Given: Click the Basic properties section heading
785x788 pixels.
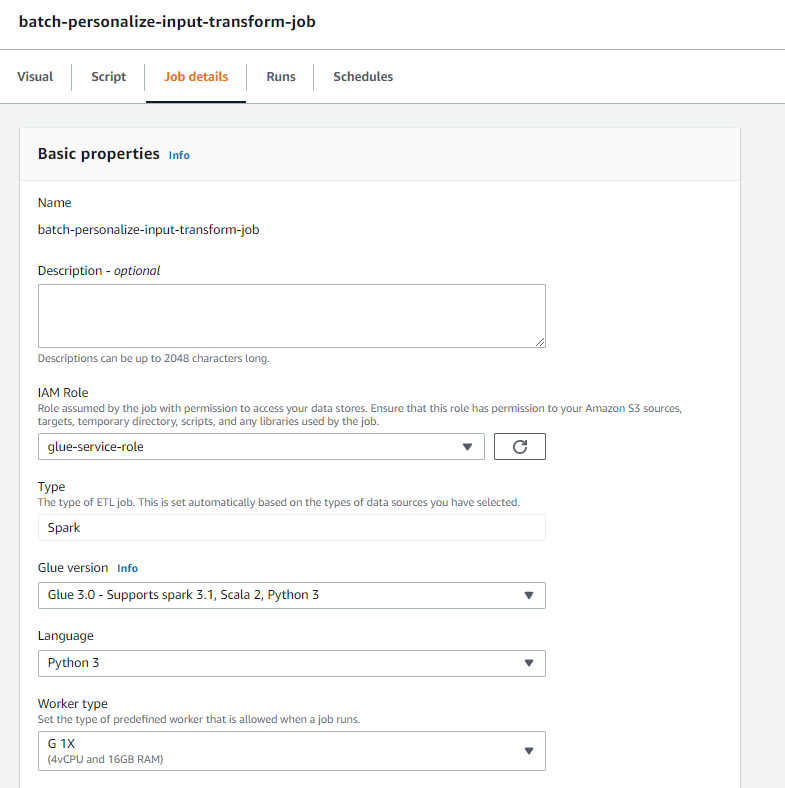Looking at the screenshot, I should coord(98,154).
